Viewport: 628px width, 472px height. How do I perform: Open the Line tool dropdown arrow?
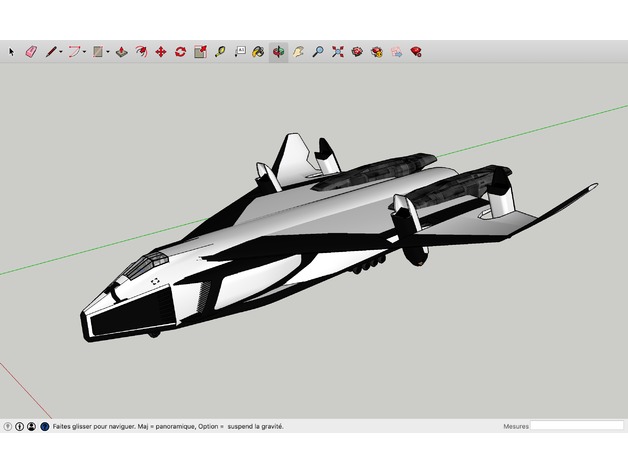(x=61, y=52)
